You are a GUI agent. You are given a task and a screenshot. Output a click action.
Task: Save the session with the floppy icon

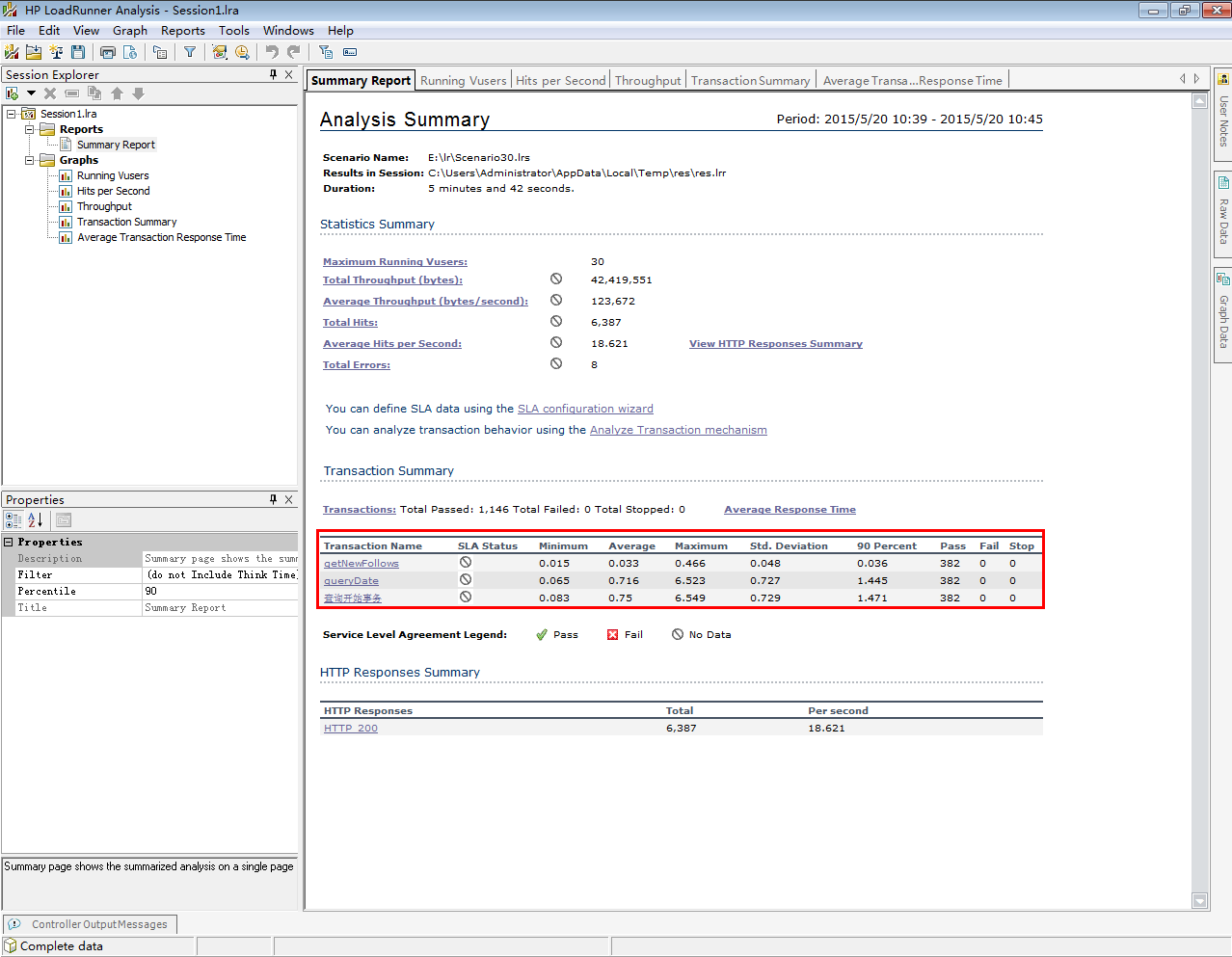pos(78,52)
